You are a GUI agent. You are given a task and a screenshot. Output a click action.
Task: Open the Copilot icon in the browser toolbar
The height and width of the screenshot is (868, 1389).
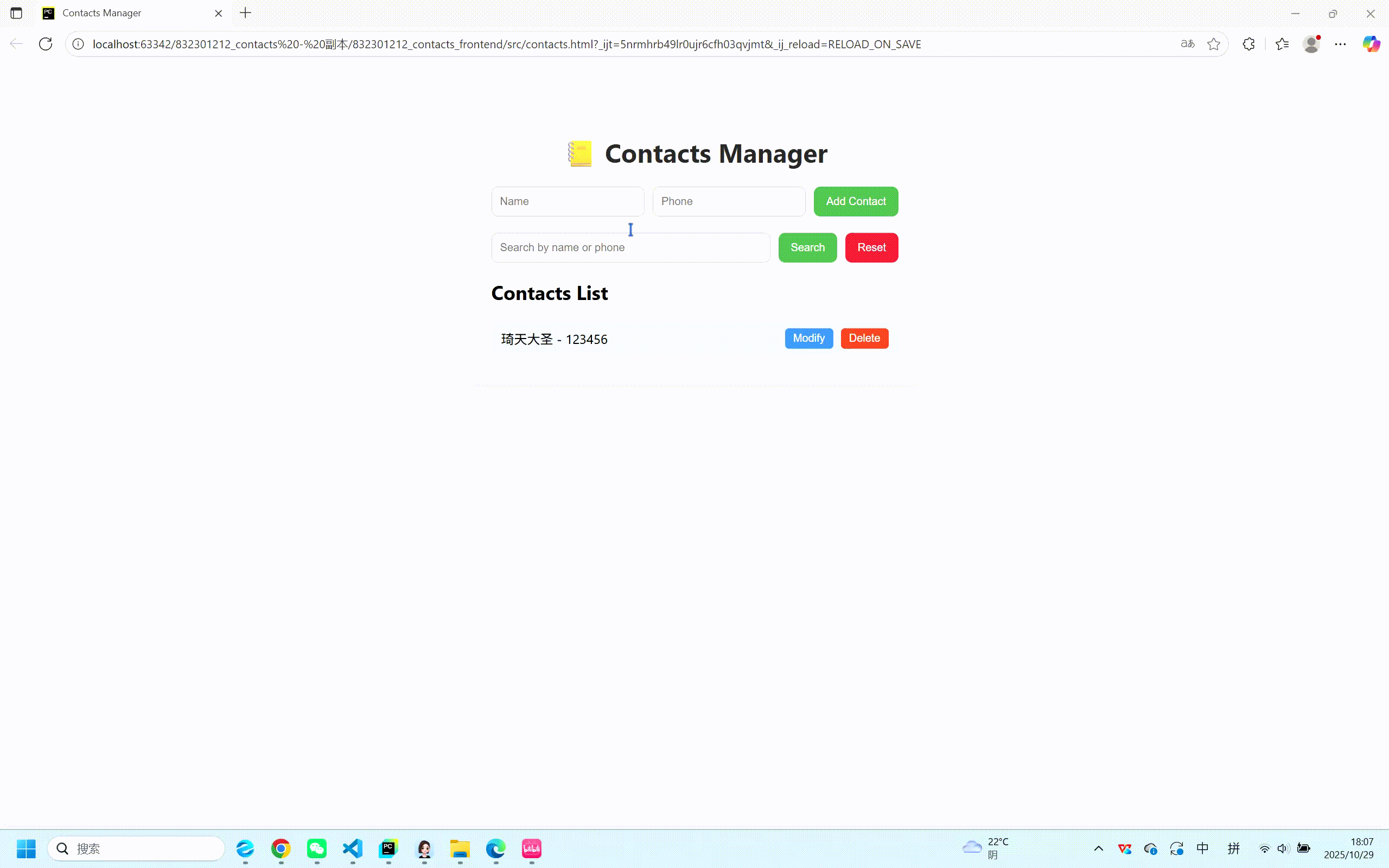point(1371,44)
